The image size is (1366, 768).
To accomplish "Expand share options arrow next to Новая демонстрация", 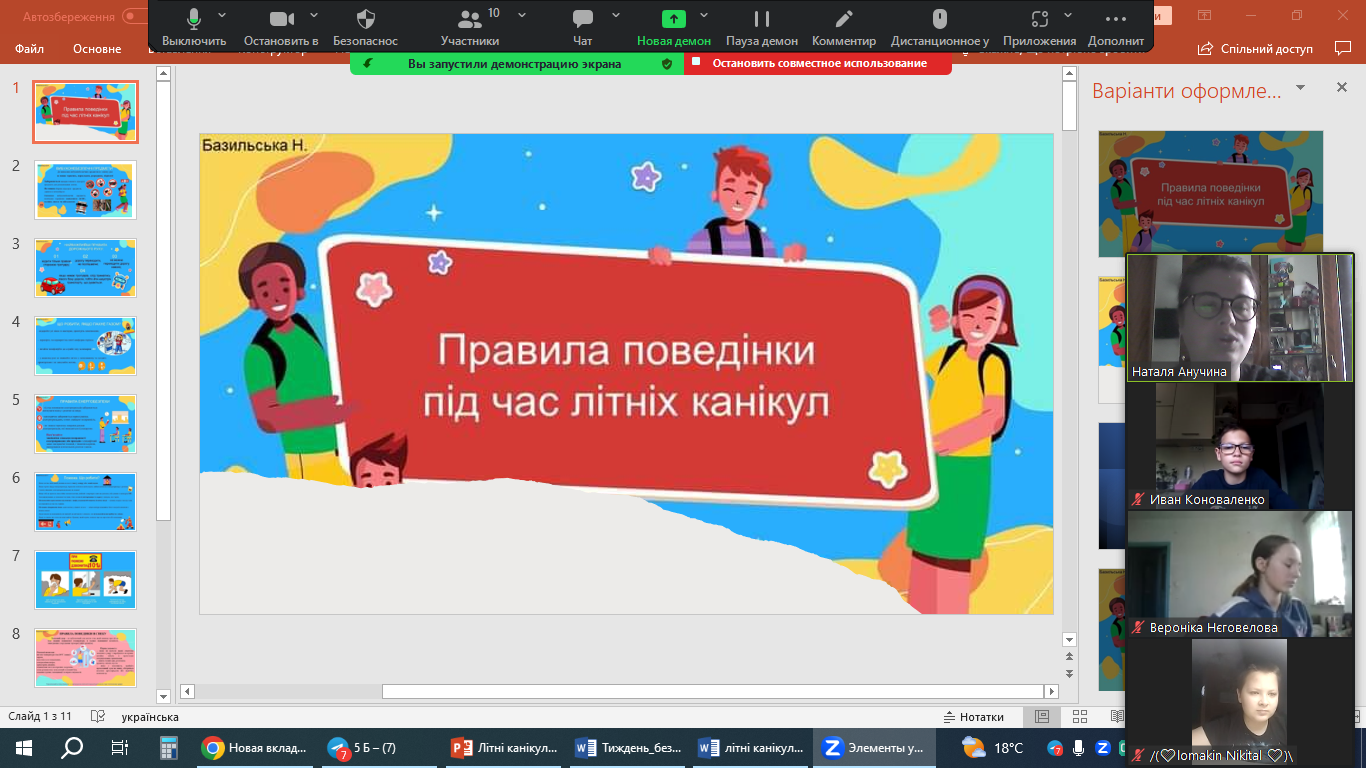I will (704, 16).
